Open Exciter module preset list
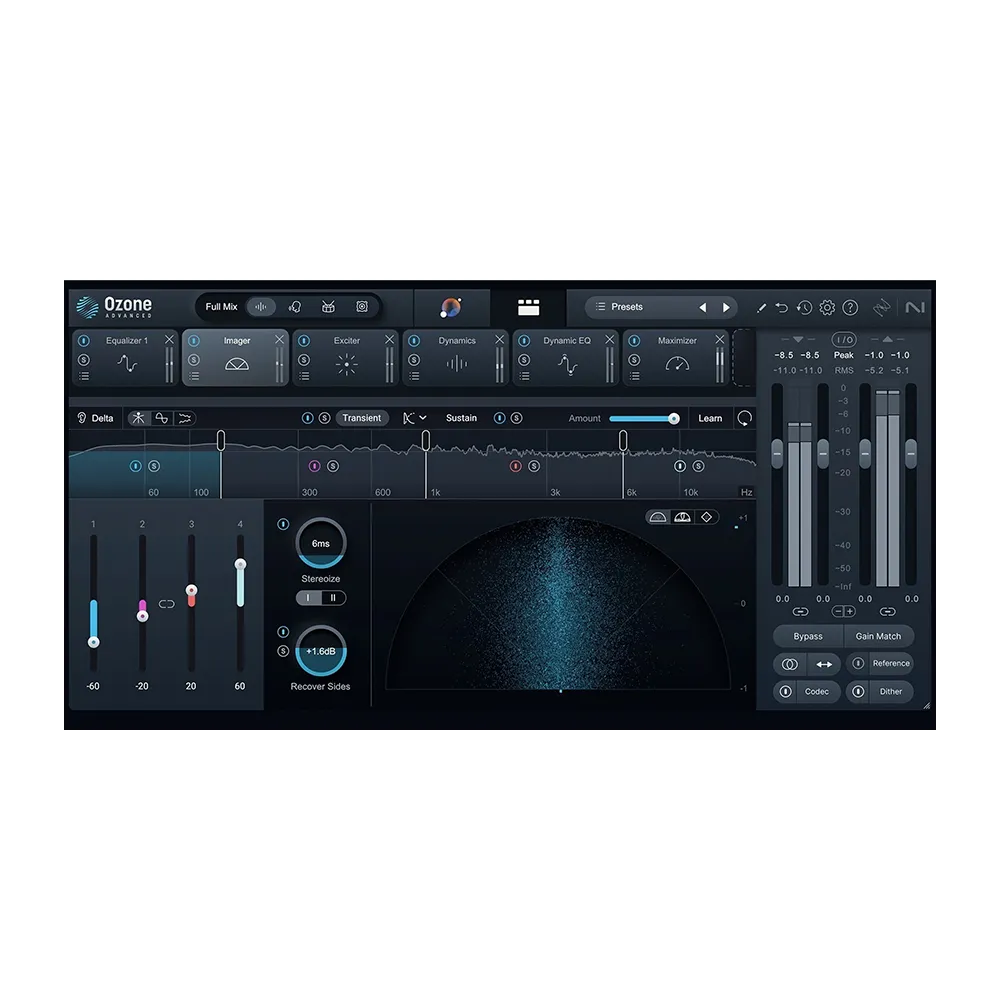 coord(304,377)
